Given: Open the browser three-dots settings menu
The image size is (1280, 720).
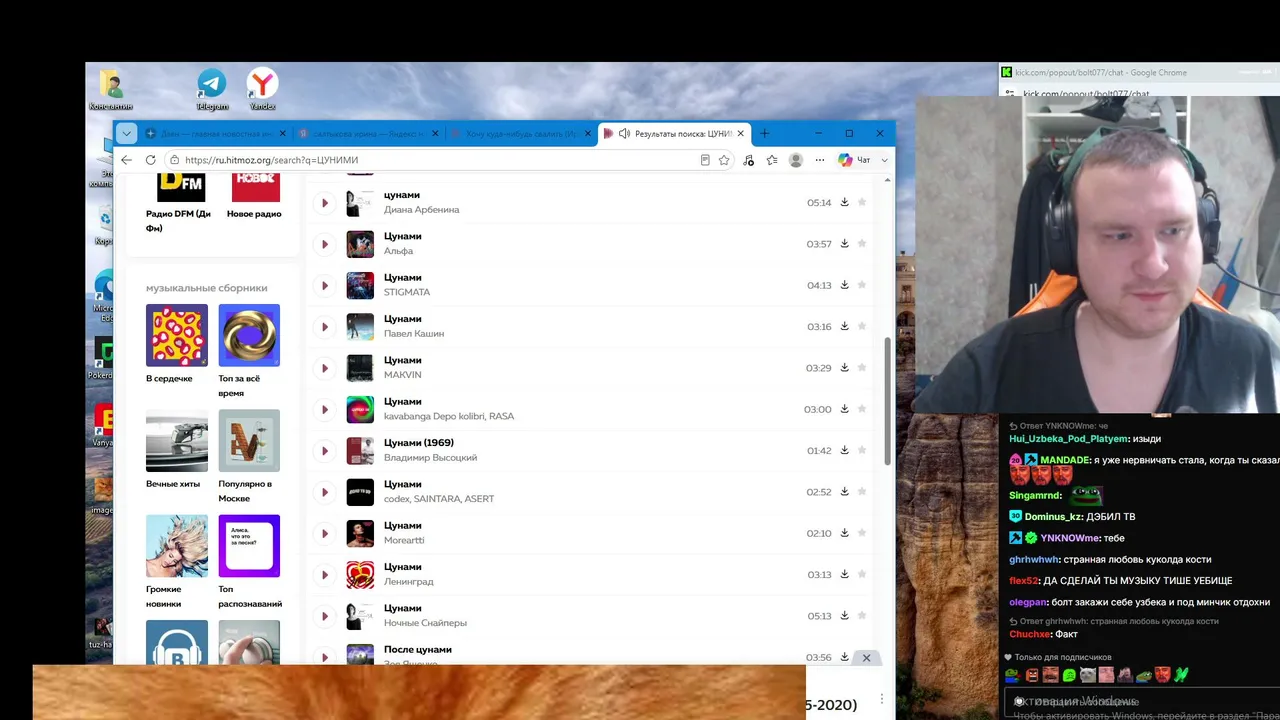Looking at the screenshot, I should 820,160.
